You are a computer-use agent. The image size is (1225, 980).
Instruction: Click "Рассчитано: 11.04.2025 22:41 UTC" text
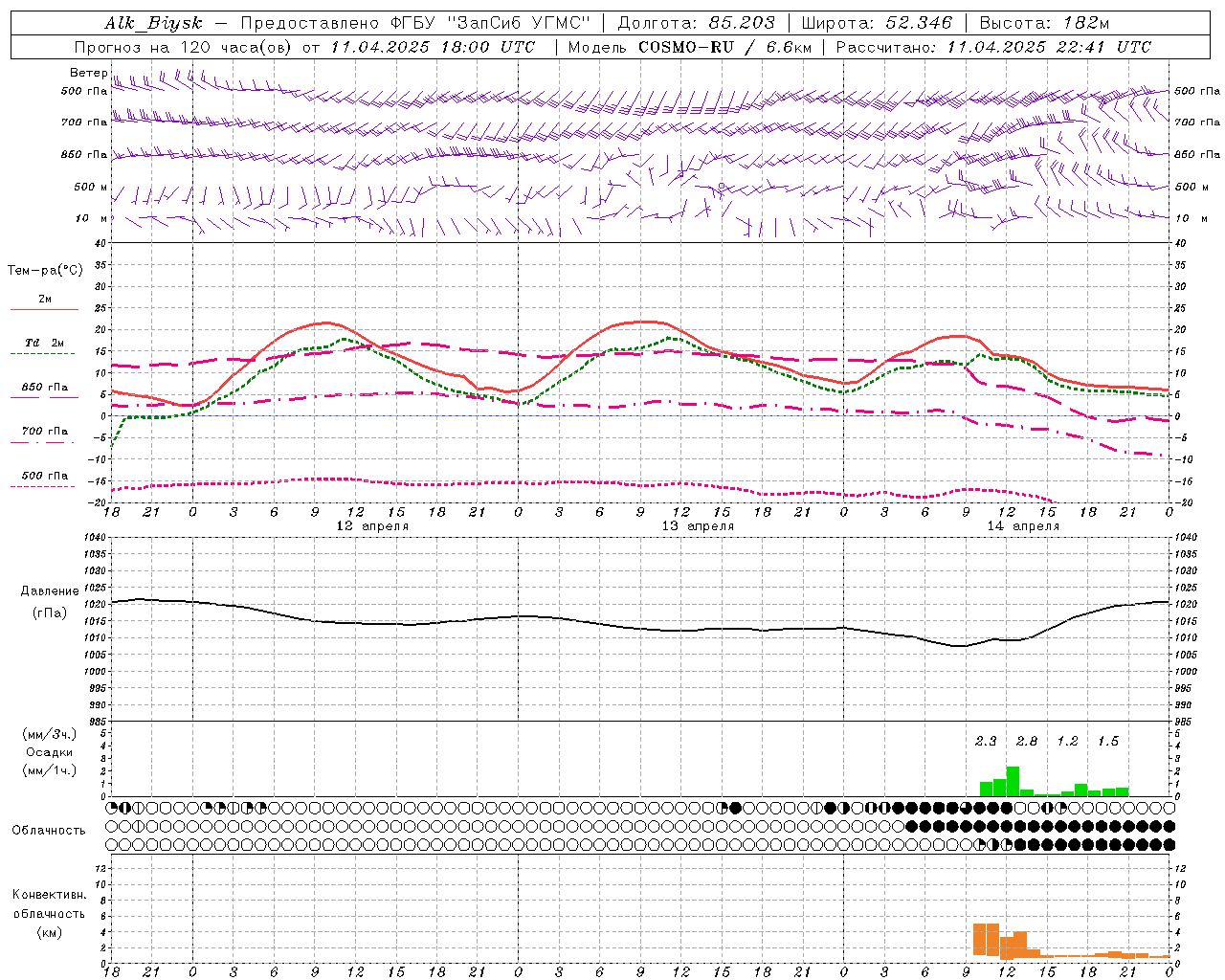pyautogui.click(x=993, y=47)
